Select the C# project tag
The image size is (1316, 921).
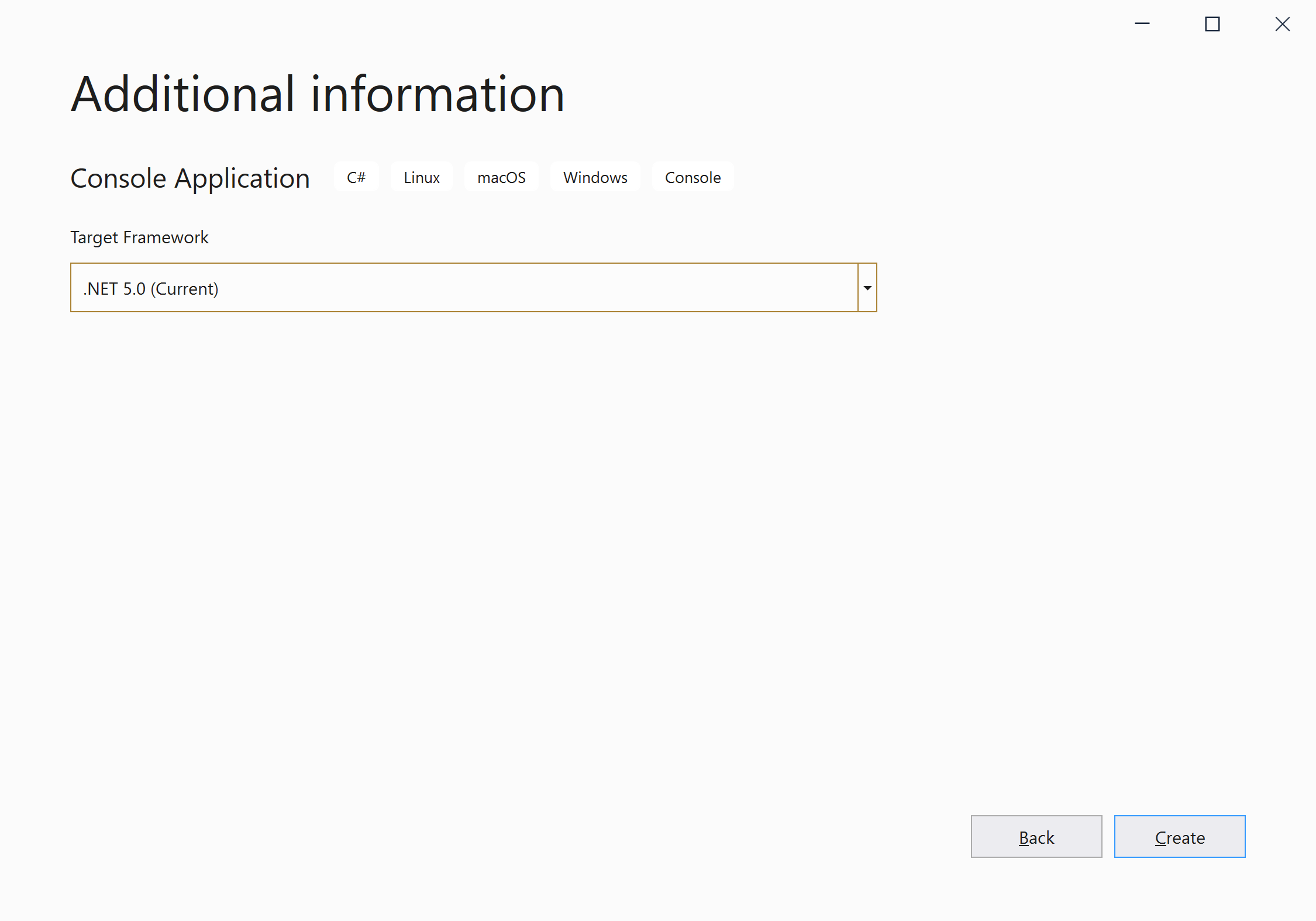coord(356,177)
